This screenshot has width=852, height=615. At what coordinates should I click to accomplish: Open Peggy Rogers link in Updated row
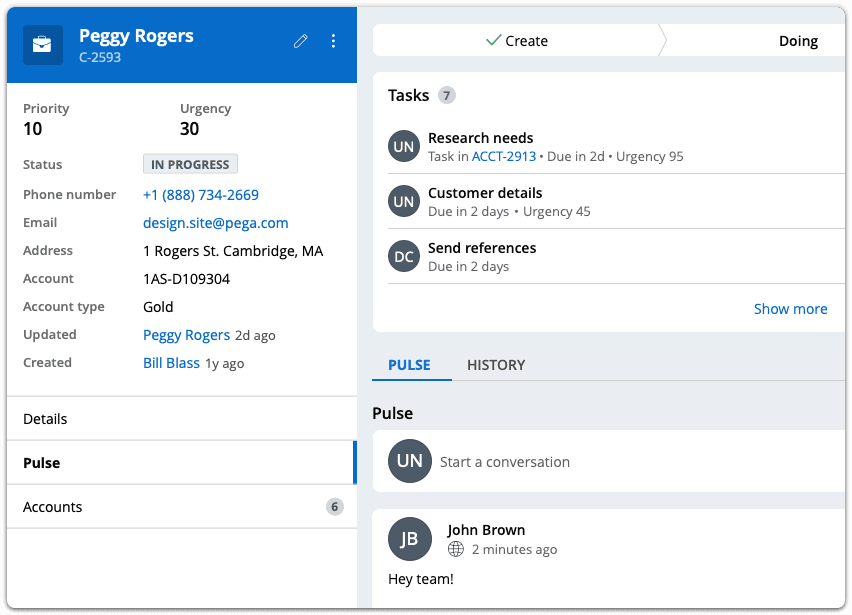click(186, 335)
